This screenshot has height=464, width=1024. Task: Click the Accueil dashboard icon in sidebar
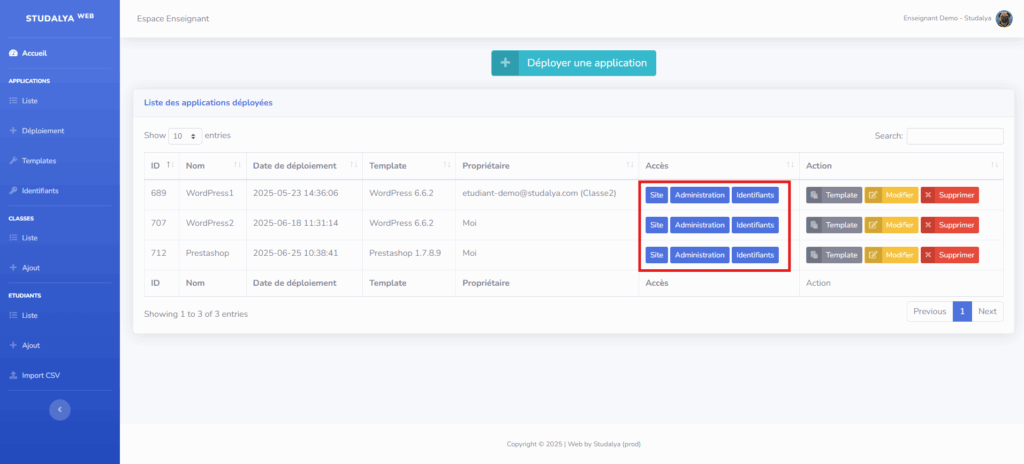click(13, 53)
